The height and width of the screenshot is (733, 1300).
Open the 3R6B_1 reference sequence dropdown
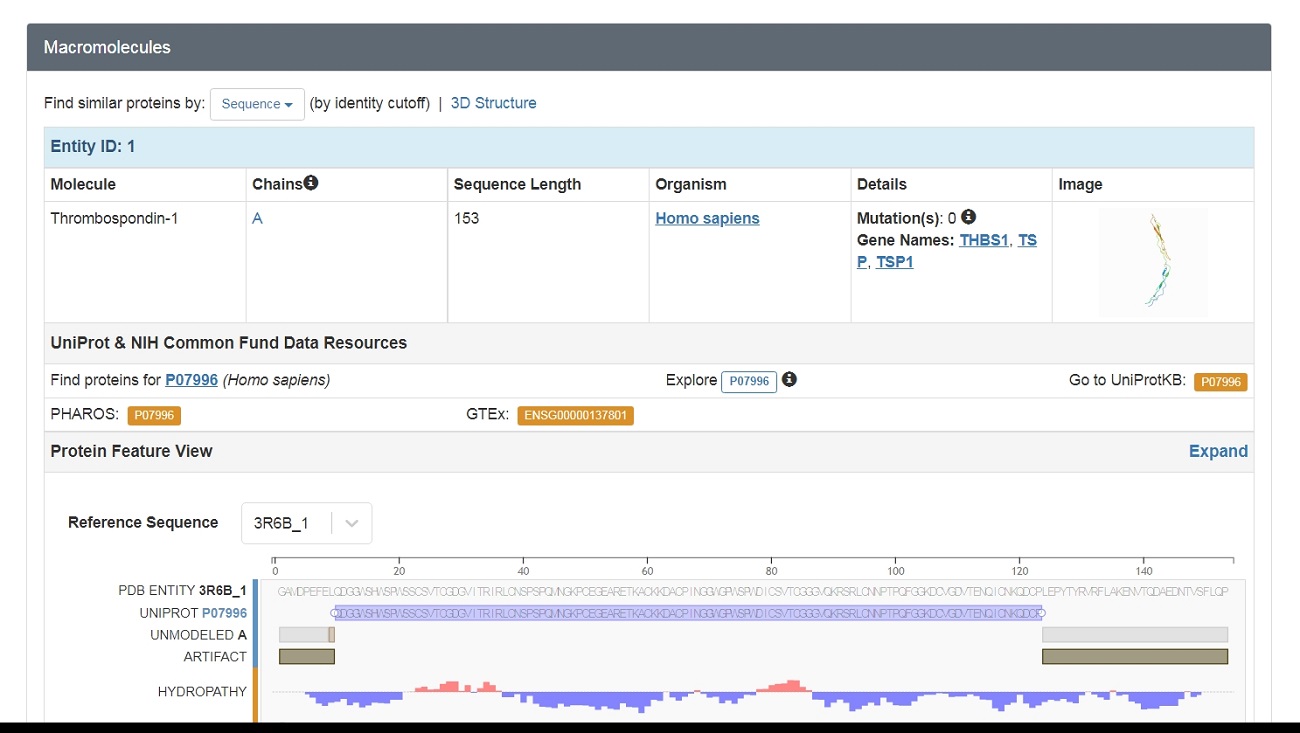click(x=306, y=523)
